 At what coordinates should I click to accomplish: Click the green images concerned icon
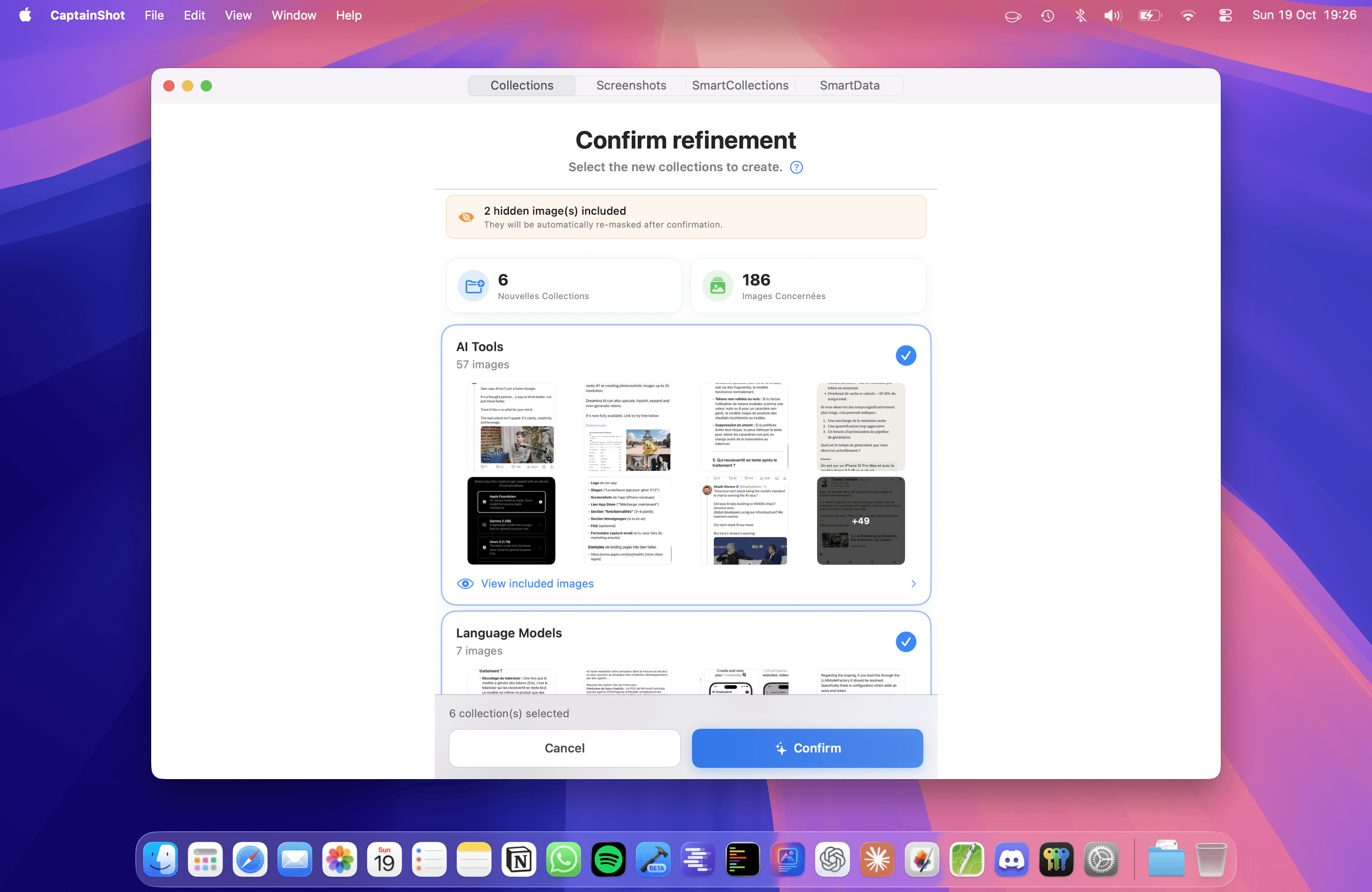[718, 286]
